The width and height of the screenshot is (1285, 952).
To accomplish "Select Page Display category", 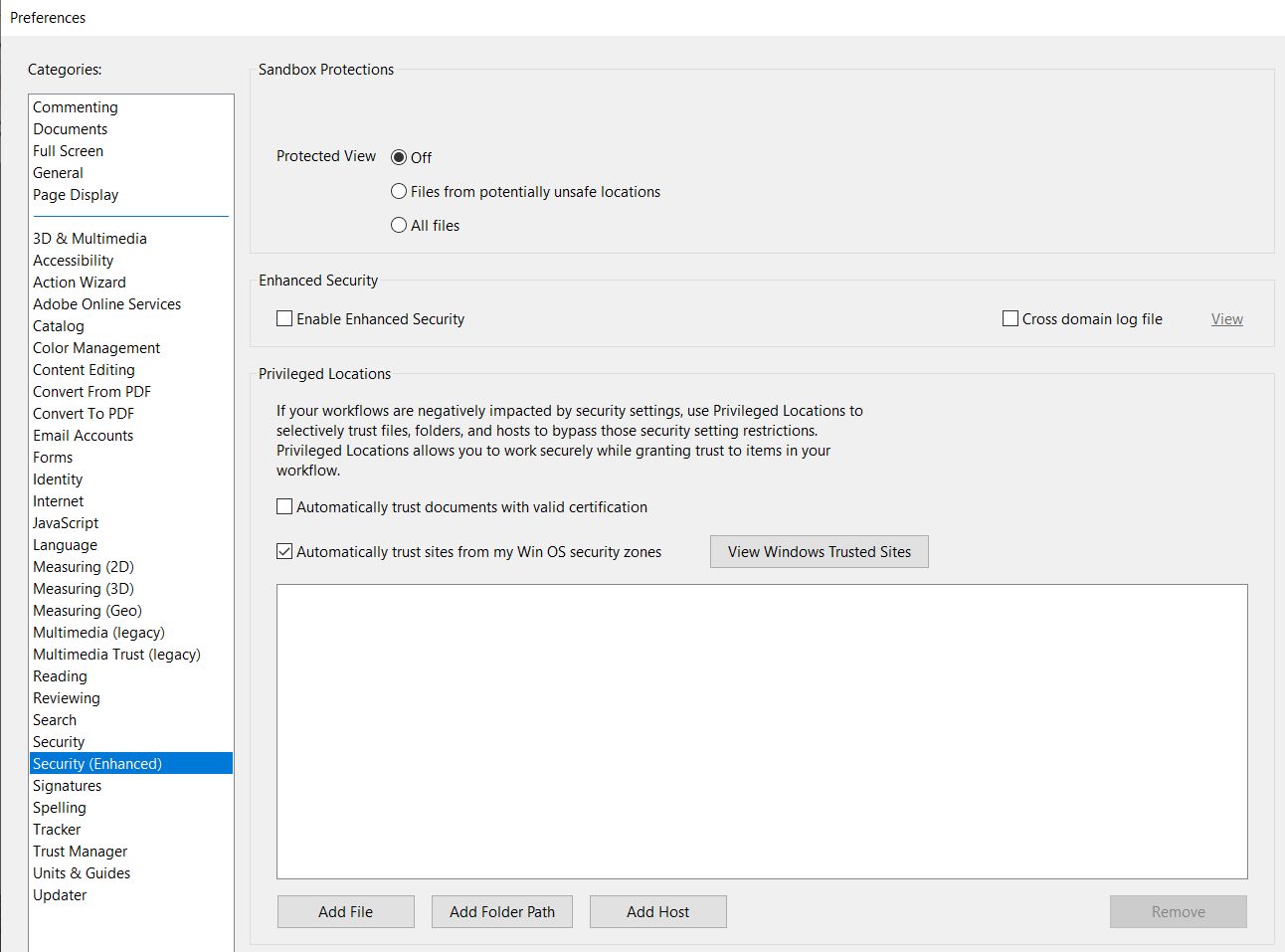I will 76,195.
